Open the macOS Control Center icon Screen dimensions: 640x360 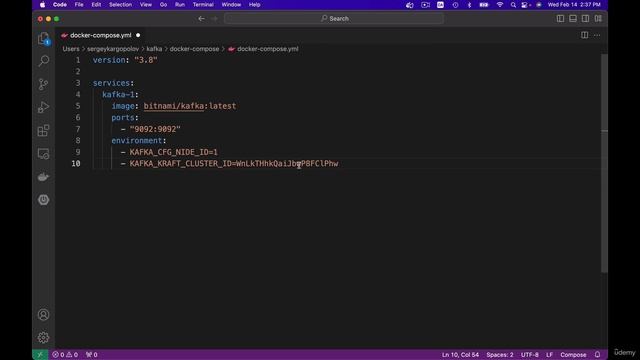(x=525, y=5)
